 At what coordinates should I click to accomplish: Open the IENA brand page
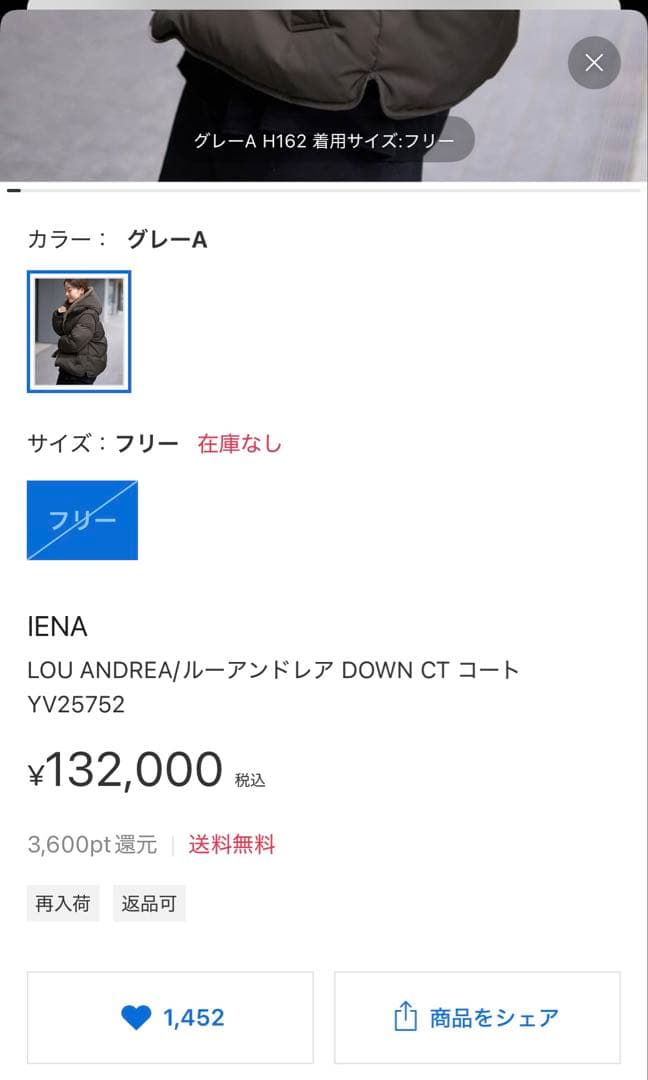click(x=56, y=627)
